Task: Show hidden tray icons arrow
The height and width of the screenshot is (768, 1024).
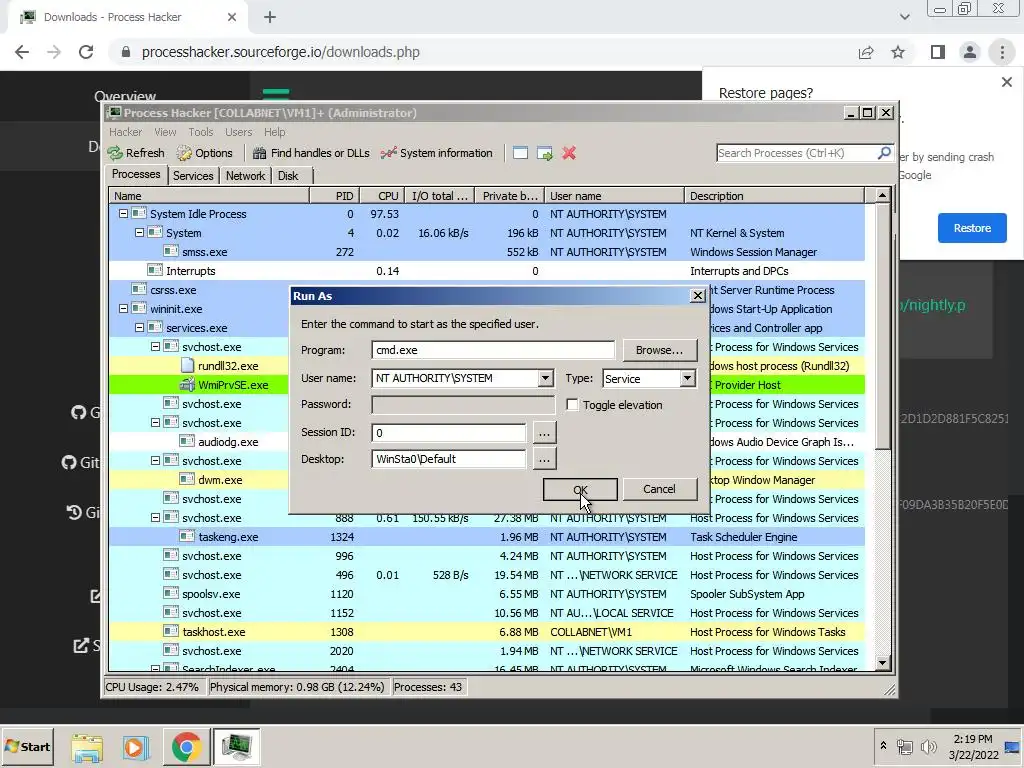Action: [883, 745]
